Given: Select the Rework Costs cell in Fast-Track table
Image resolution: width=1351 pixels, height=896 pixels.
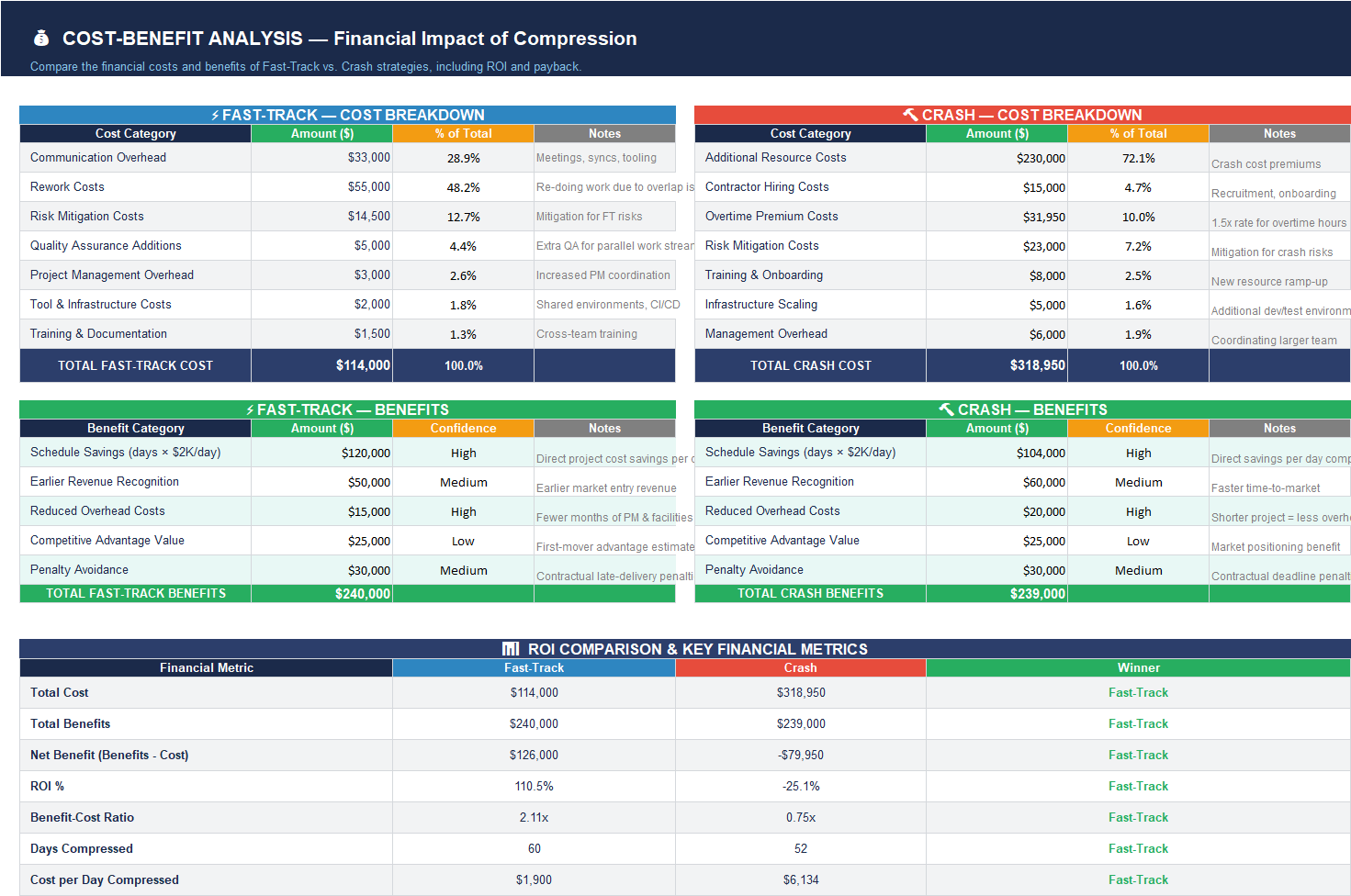Looking at the screenshot, I should coord(67,186).
